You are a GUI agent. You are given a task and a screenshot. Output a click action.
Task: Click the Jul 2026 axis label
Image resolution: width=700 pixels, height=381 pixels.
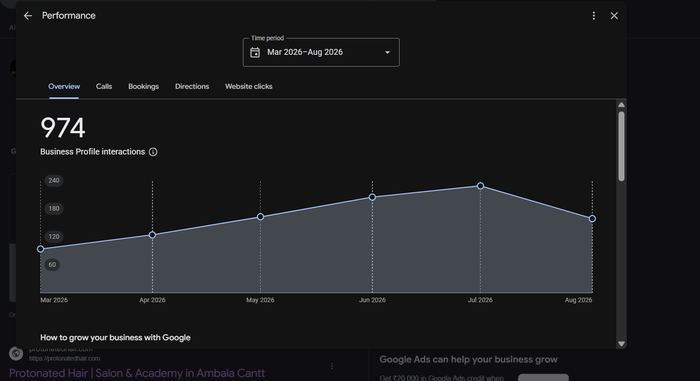[x=480, y=300]
